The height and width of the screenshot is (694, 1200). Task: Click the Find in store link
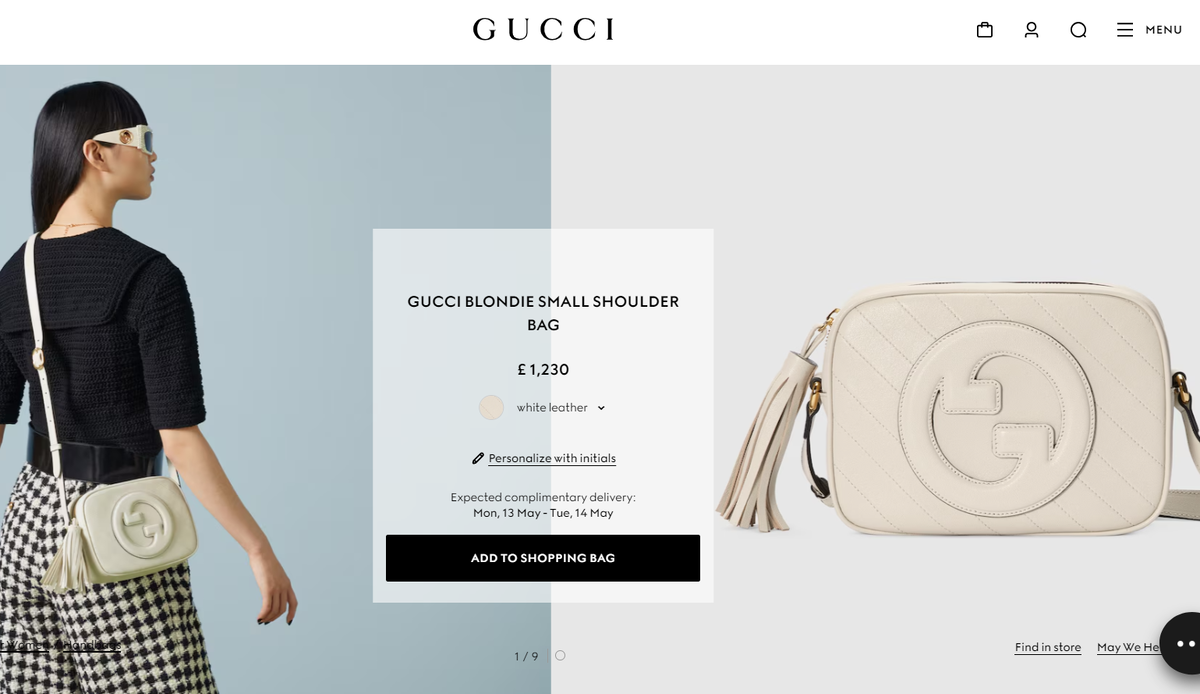1048,647
